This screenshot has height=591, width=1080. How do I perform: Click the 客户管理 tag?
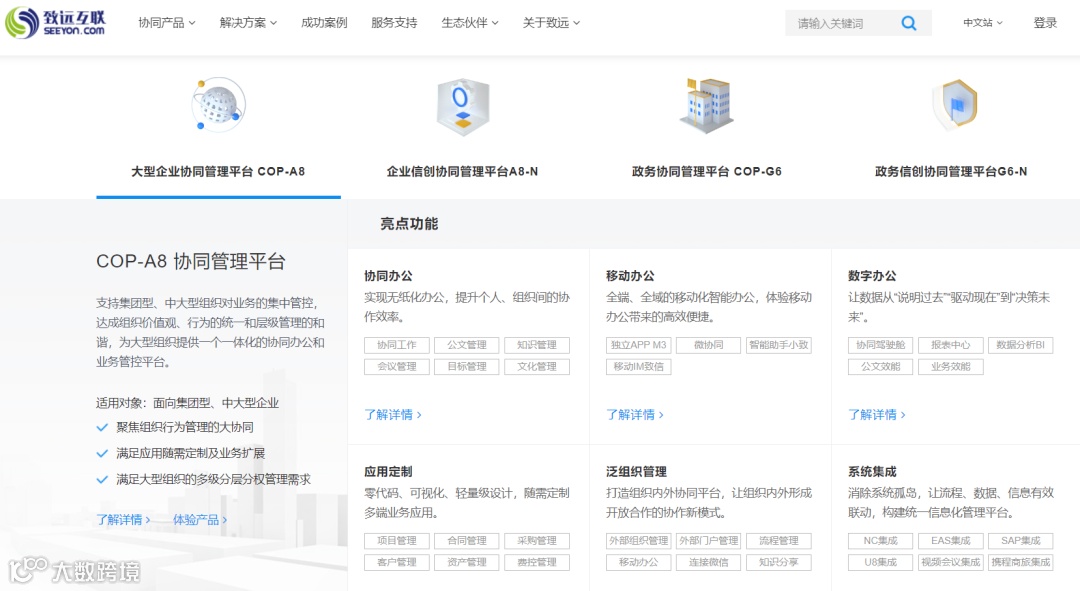(397, 562)
